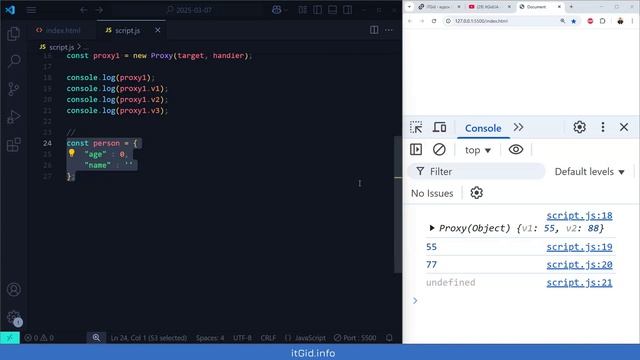Open the notifications bell in the status bar
This screenshot has width=640, height=360.
389,338
